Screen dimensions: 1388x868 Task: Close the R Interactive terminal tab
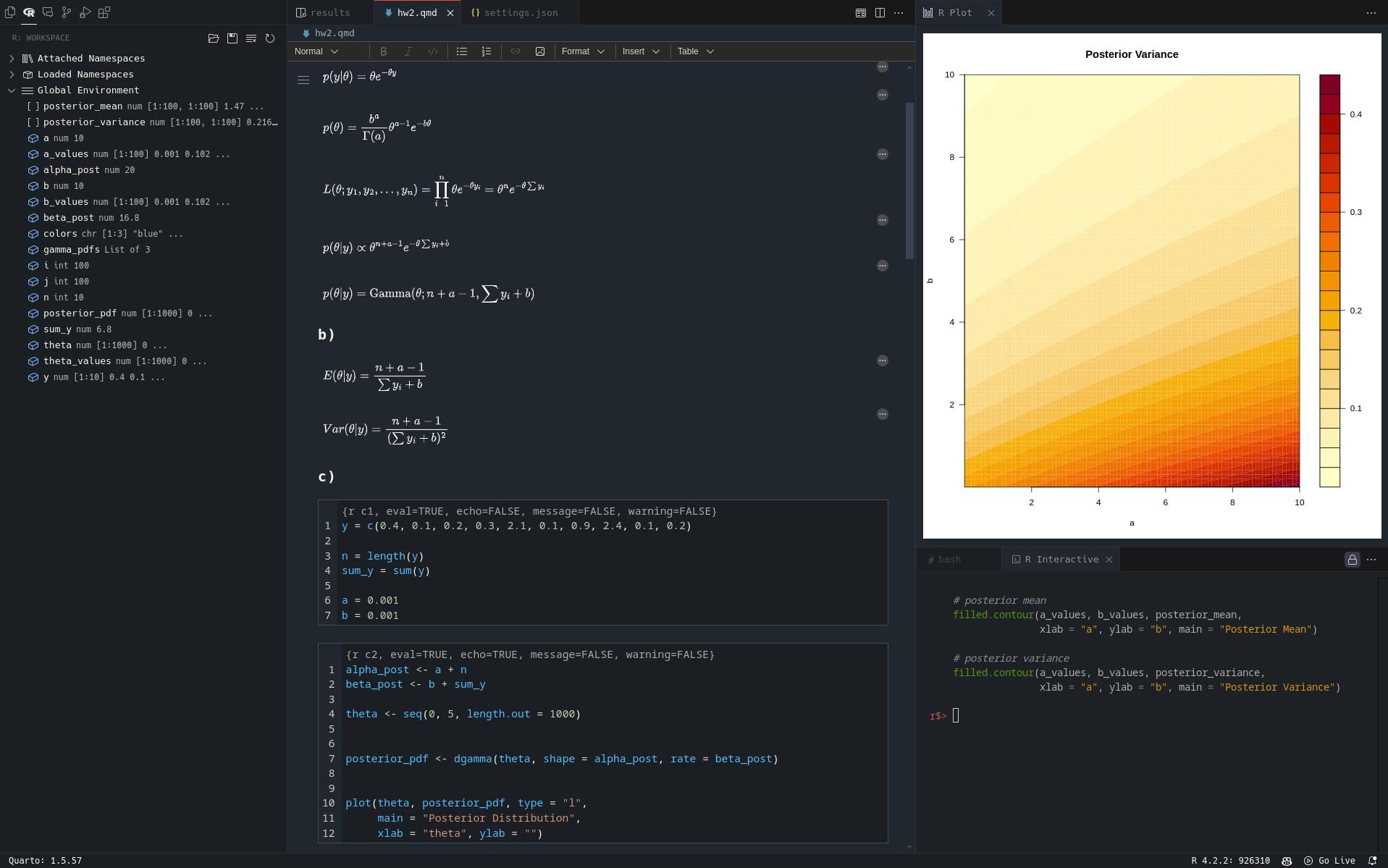[1109, 560]
